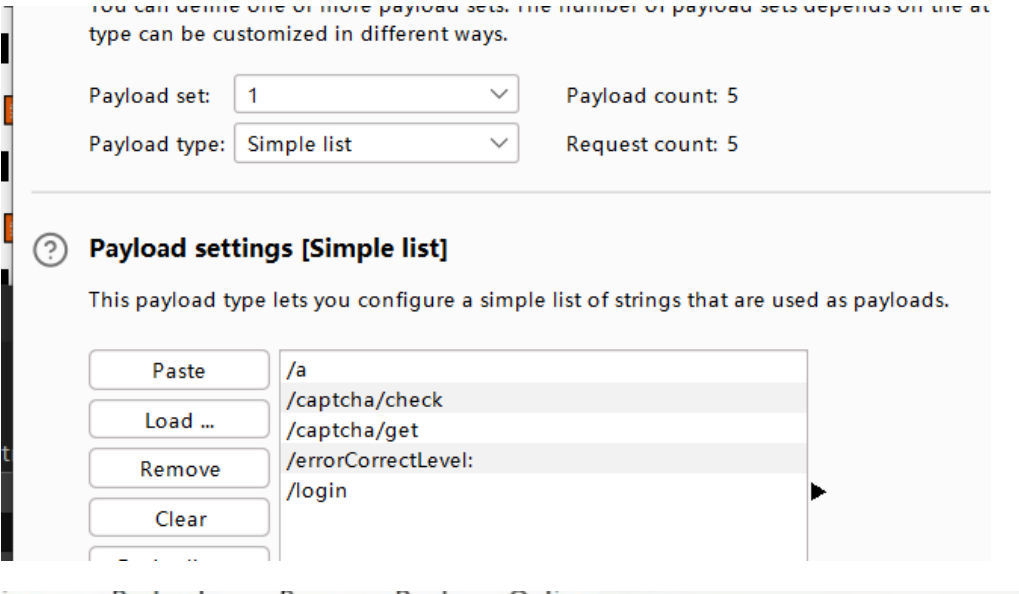Click the Payload count: 5 label
The width and height of the screenshot is (1019, 594).
tap(652, 96)
